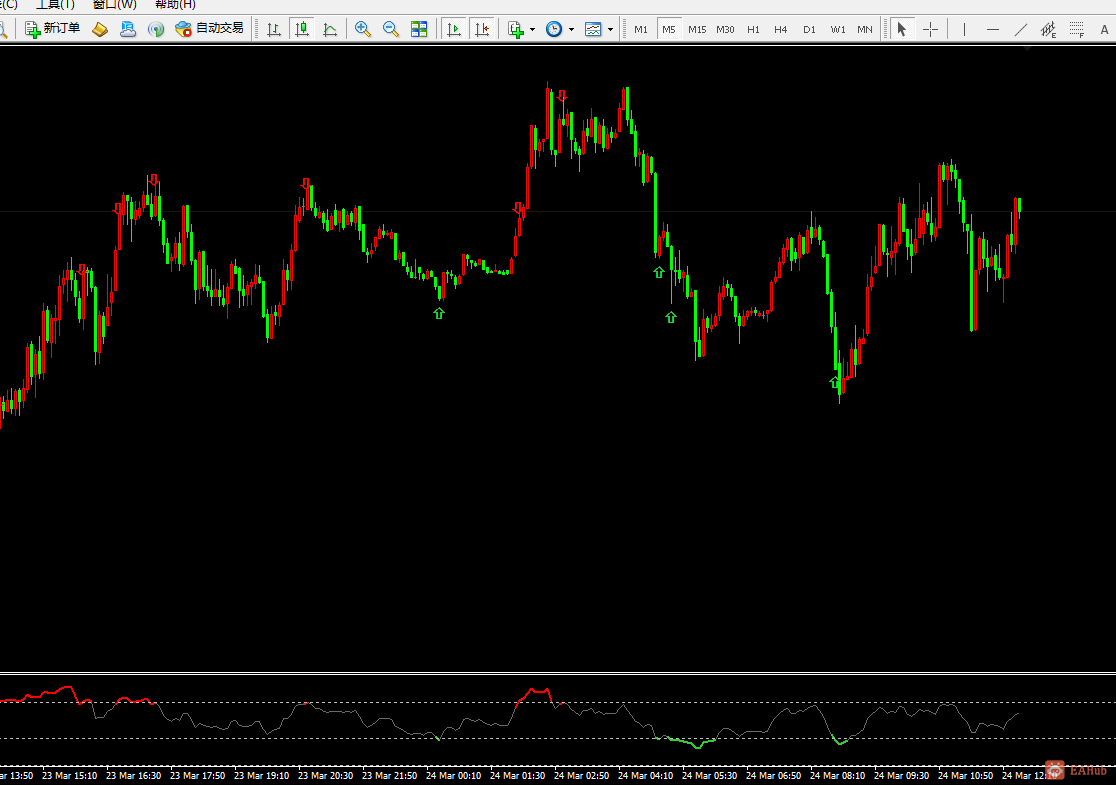Switch to the H1 timeframe
Viewport: 1116px width, 785px height.
(x=753, y=29)
